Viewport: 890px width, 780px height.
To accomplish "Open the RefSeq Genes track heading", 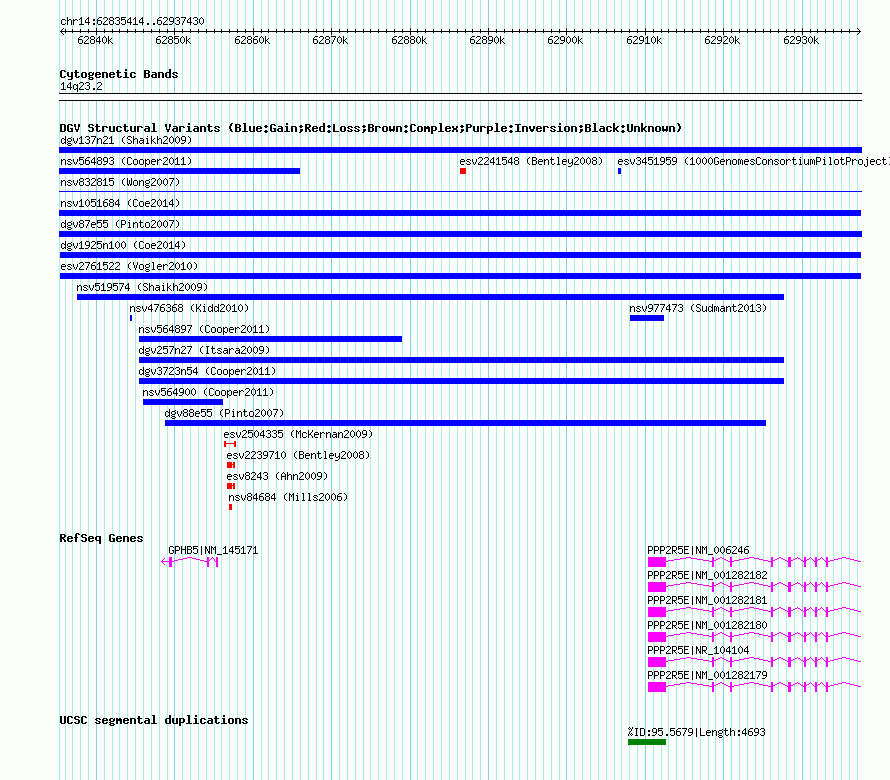I will 102,538.
